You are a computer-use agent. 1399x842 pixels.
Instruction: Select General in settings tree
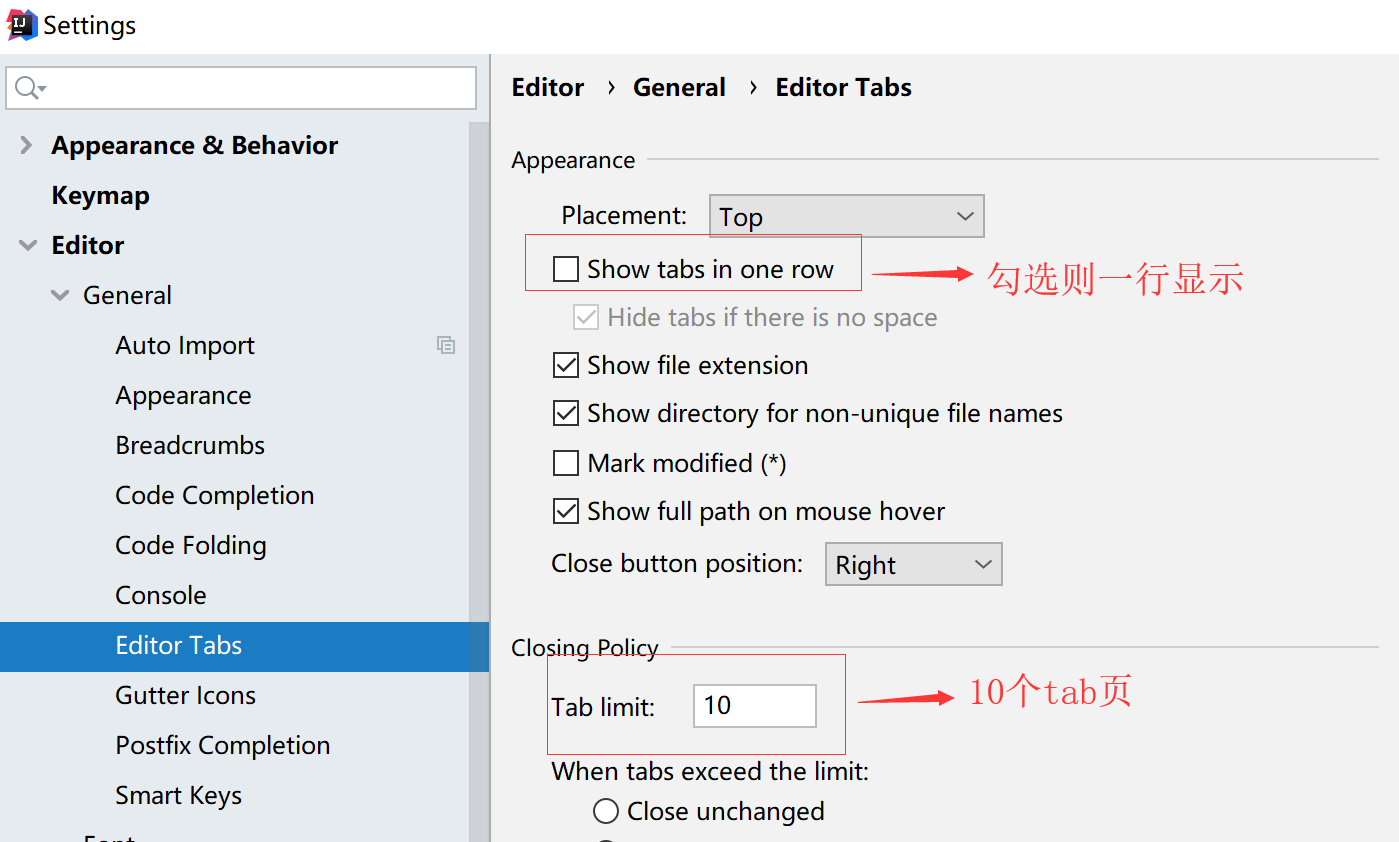127,296
